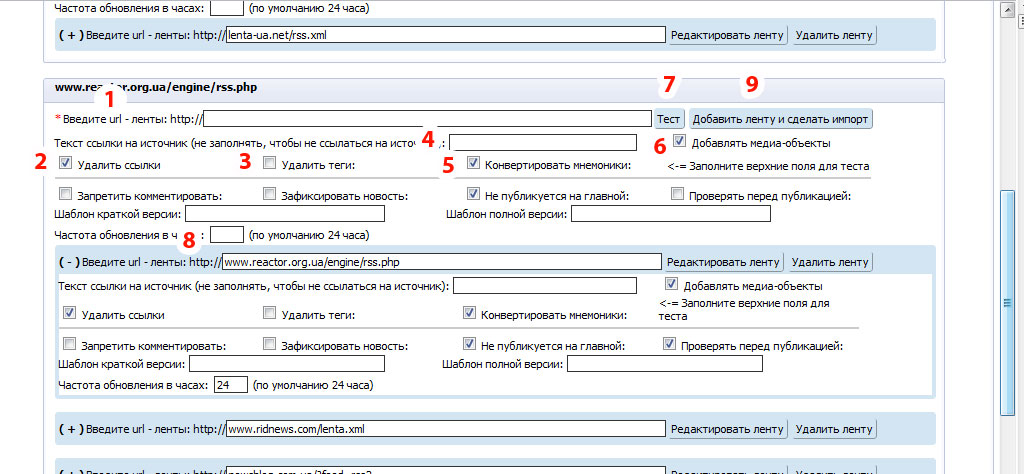Click "Редактировать ленту" for lenta-ua.net feed
Image resolution: width=1024 pixels, height=474 pixels.
click(727, 35)
